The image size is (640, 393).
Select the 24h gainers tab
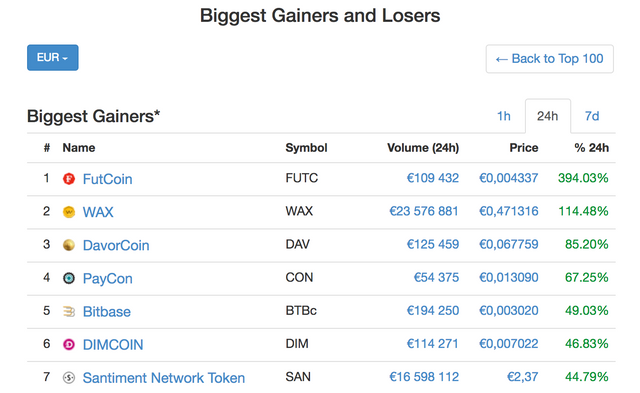(548, 116)
